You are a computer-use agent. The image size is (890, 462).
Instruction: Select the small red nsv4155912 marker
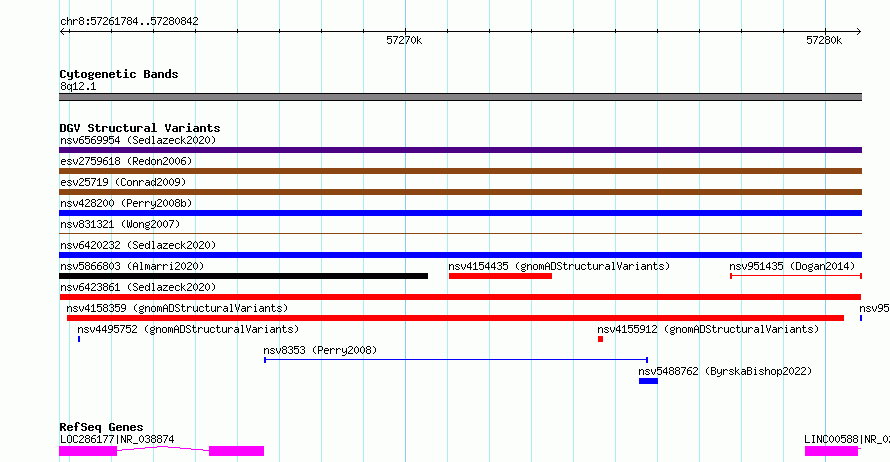601,339
